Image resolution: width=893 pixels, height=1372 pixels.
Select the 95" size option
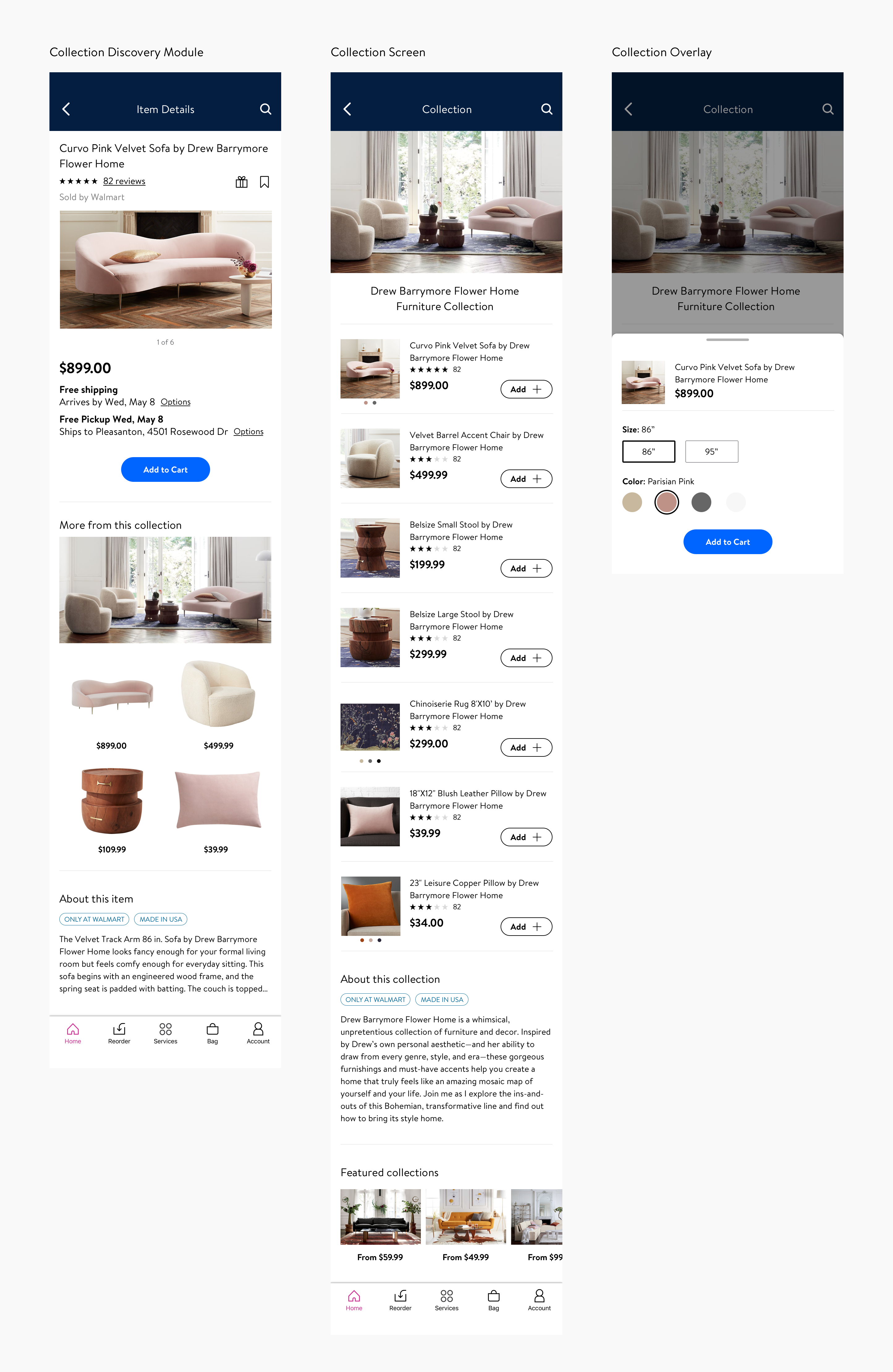click(711, 451)
